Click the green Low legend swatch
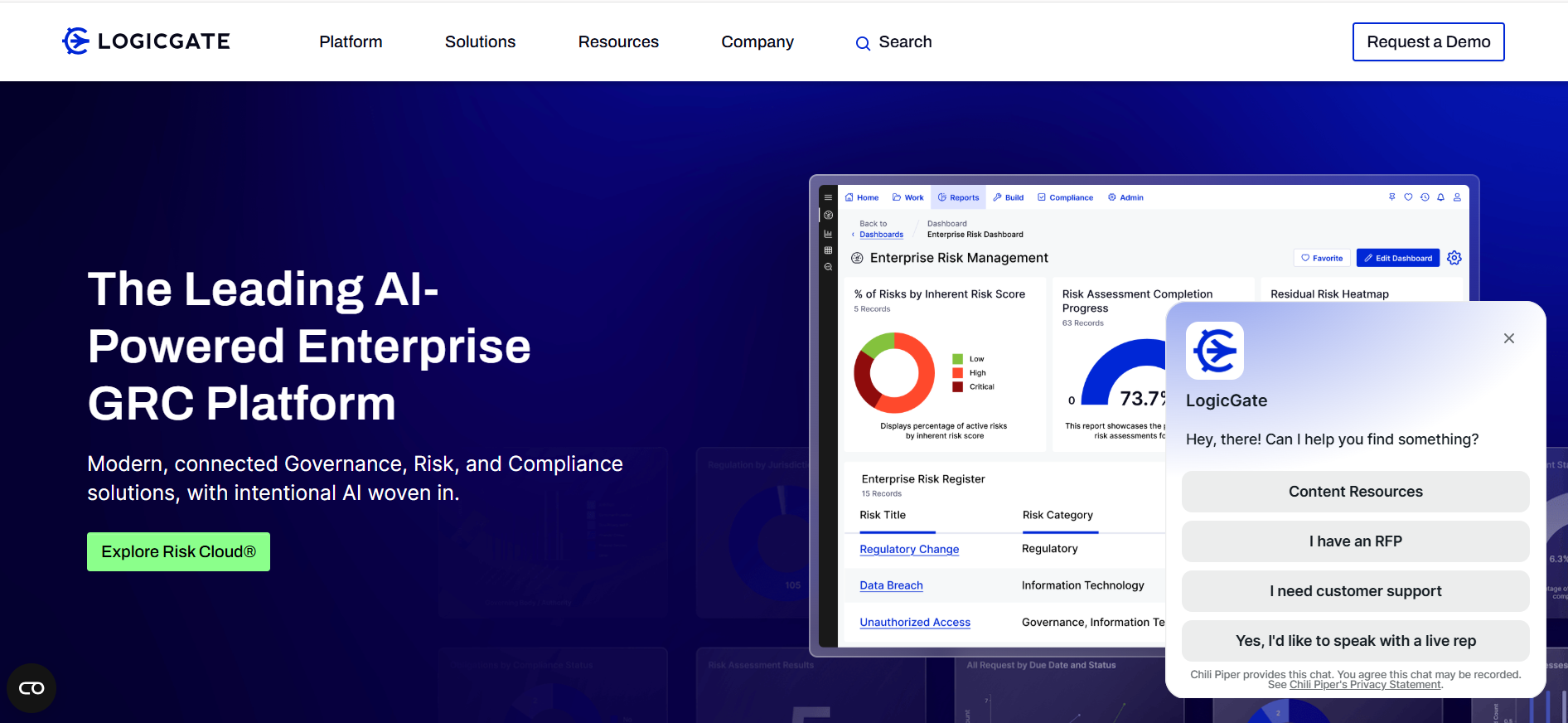The width and height of the screenshot is (1568, 723). click(957, 359)
